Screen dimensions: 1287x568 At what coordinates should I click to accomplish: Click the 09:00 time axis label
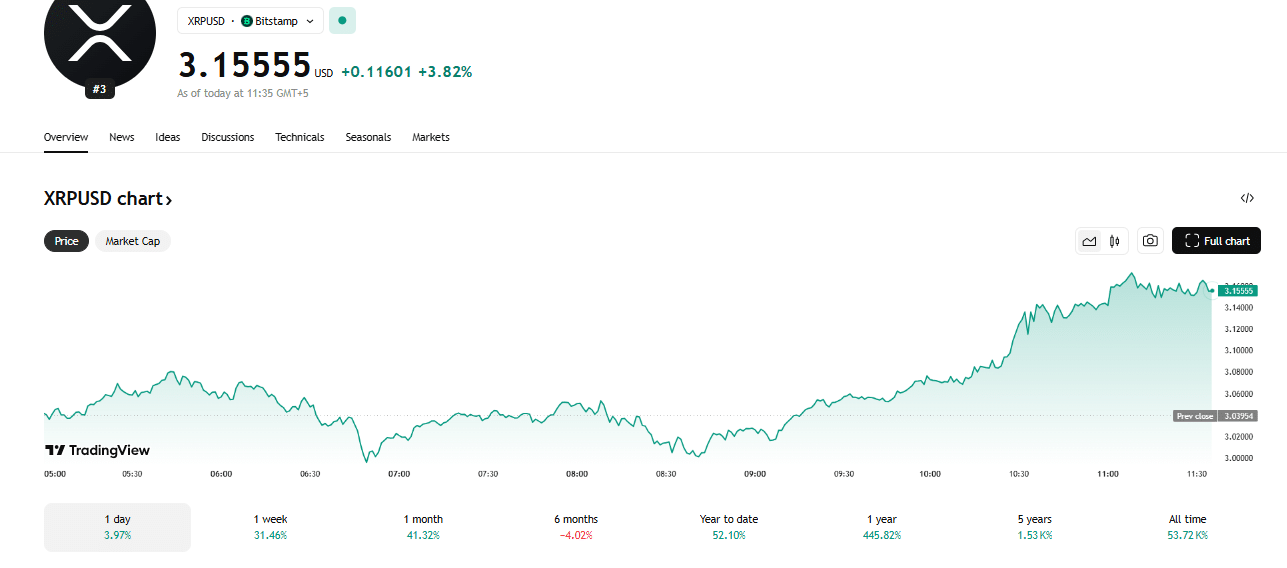point(755,474)
